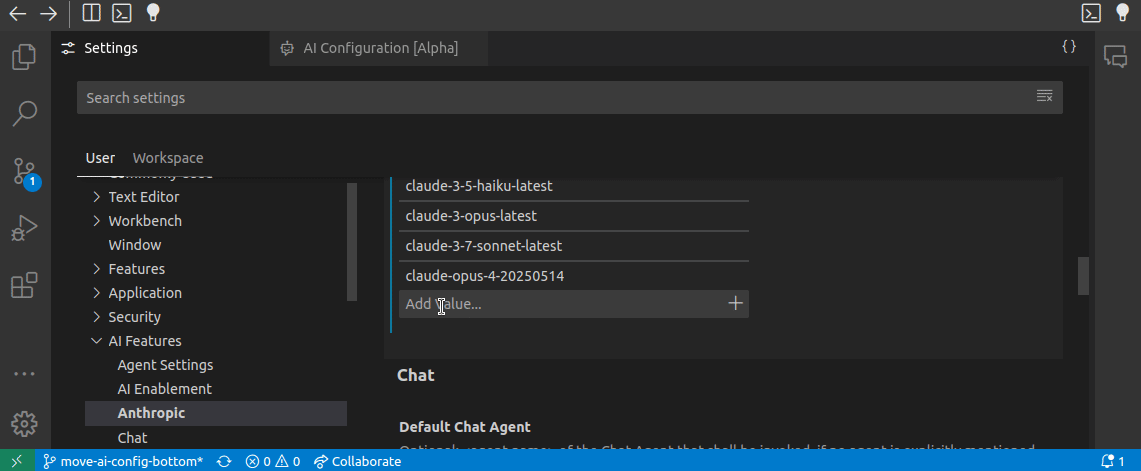1141x471 pixels.
Task: Click the lightbulb icon at the top right
Action: click(x=1122, y=12)
